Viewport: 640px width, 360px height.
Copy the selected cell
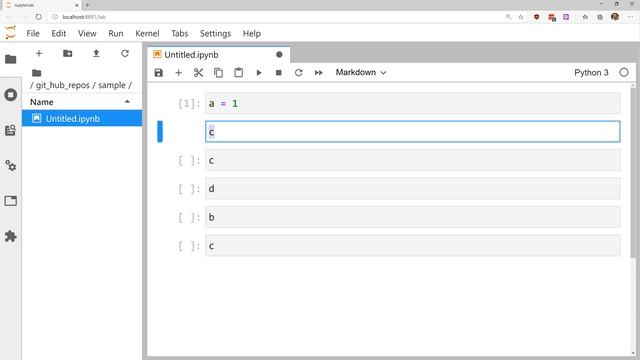pos(218,73)
